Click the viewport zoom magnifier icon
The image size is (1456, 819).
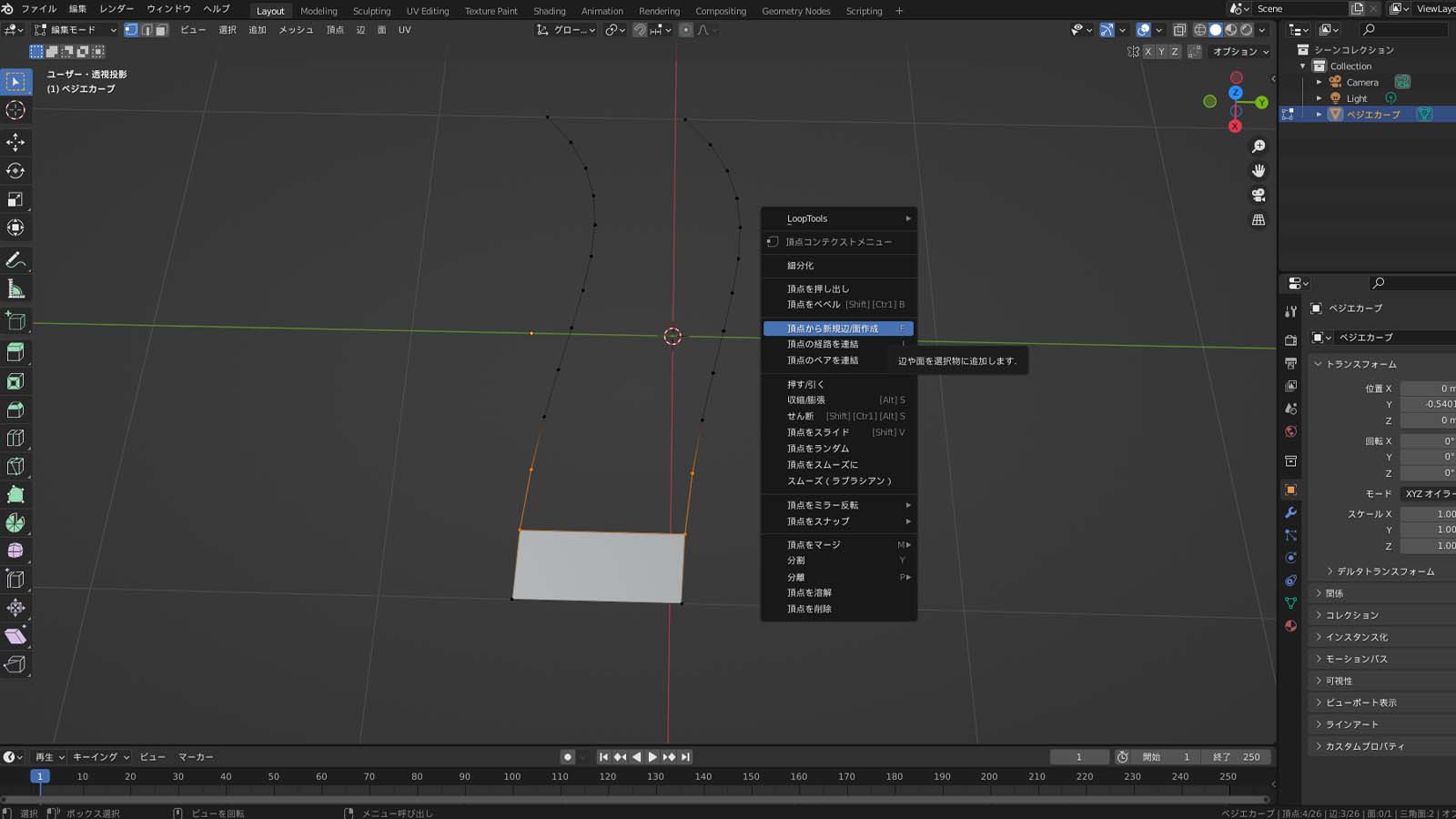pyautogui.click(x=1259, y=147)
